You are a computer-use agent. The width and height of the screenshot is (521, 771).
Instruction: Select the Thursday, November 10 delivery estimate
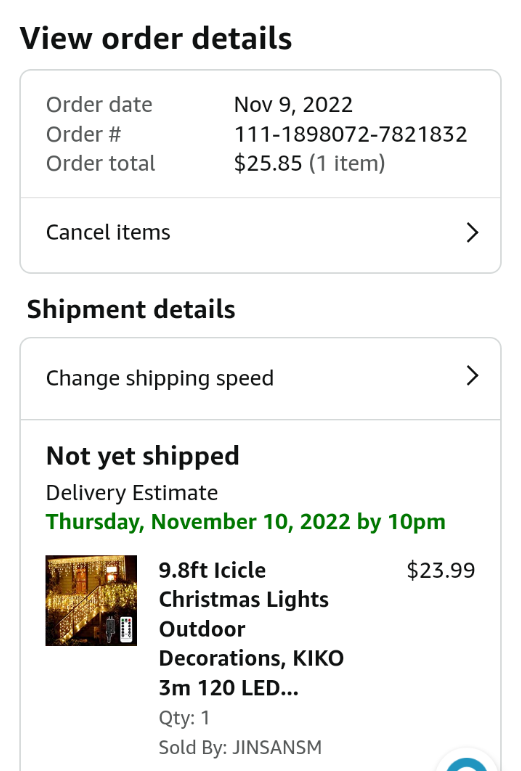pyautogui.click(x=246, y=522)
